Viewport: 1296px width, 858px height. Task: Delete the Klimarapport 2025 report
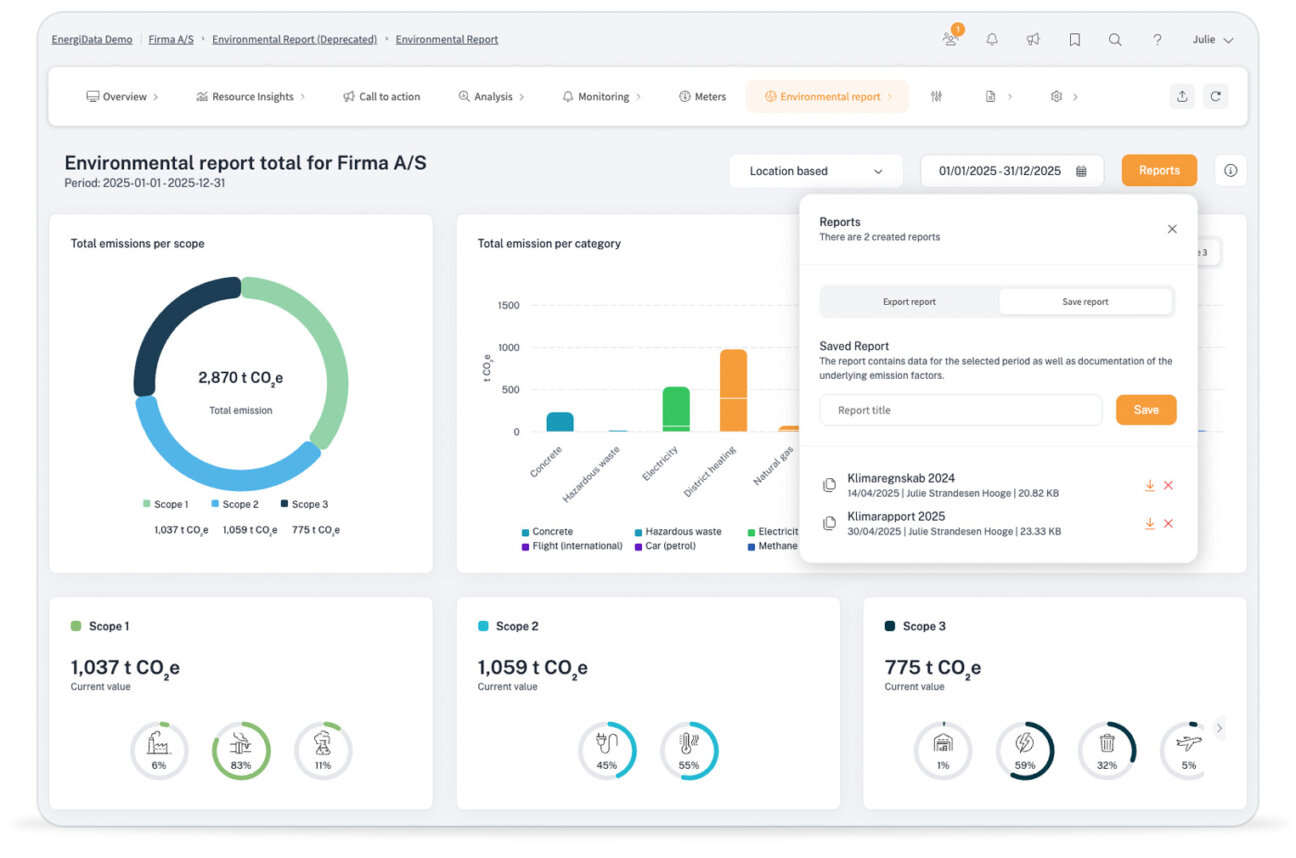(1168, 524)
